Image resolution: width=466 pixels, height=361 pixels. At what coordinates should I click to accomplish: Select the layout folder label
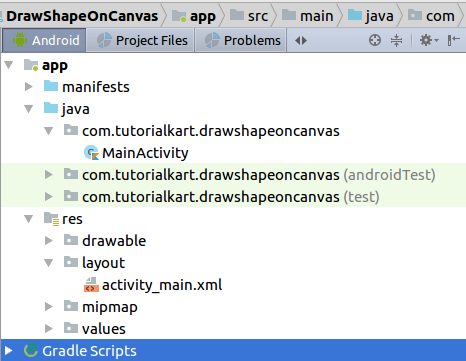click(103, 263)
